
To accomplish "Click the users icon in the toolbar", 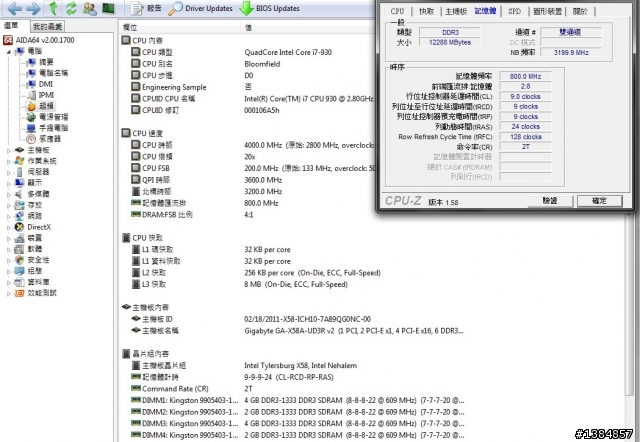I will (x=89, y=8).
